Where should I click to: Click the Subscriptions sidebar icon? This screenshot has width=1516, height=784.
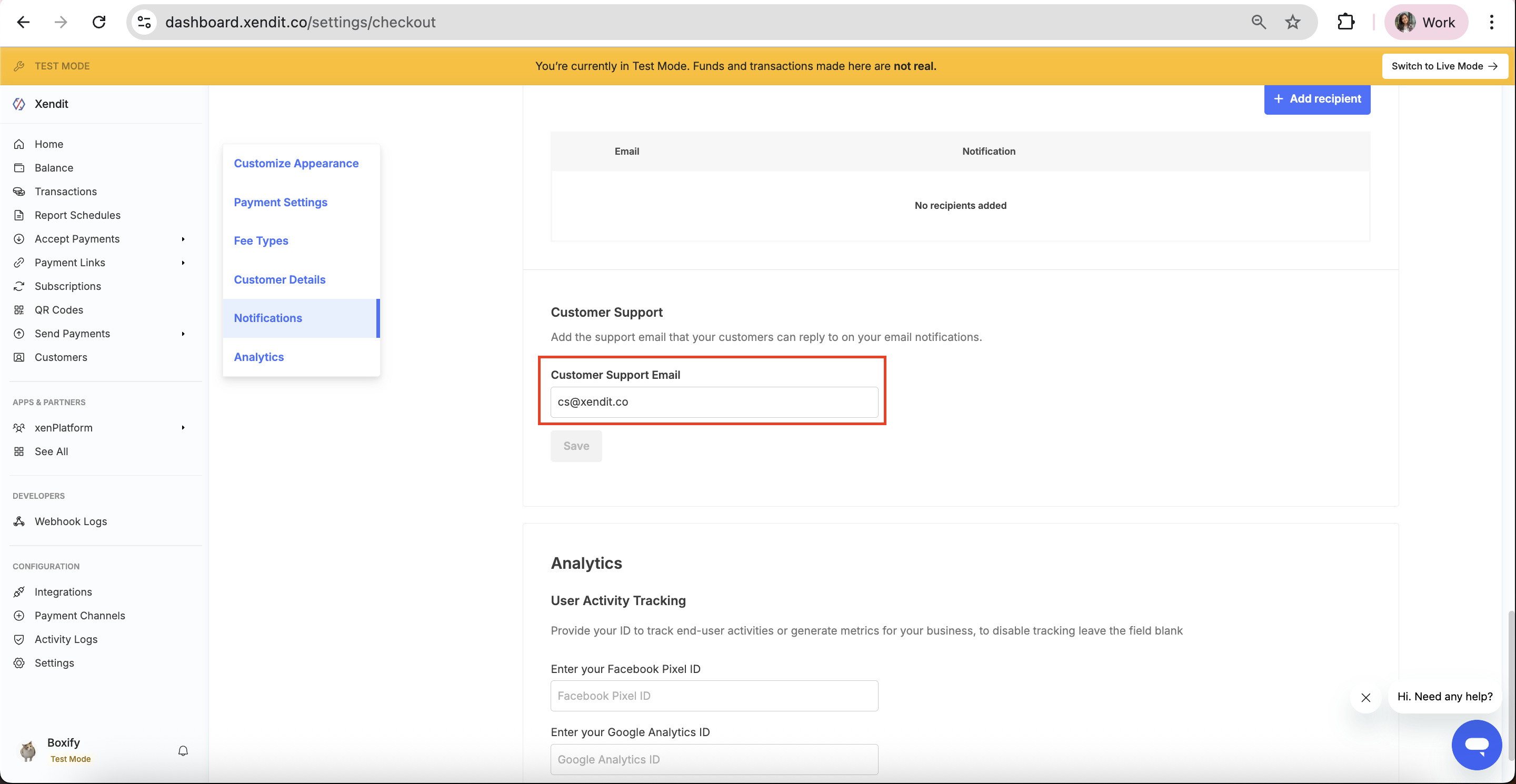point(19,286)
